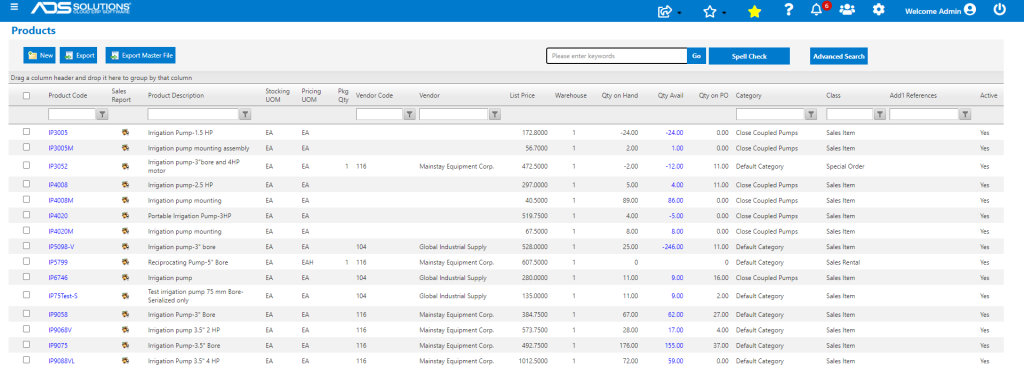Screen dimensions: 1024x375
Task: Open product link IP75Test-S
Action: [63, 296]
